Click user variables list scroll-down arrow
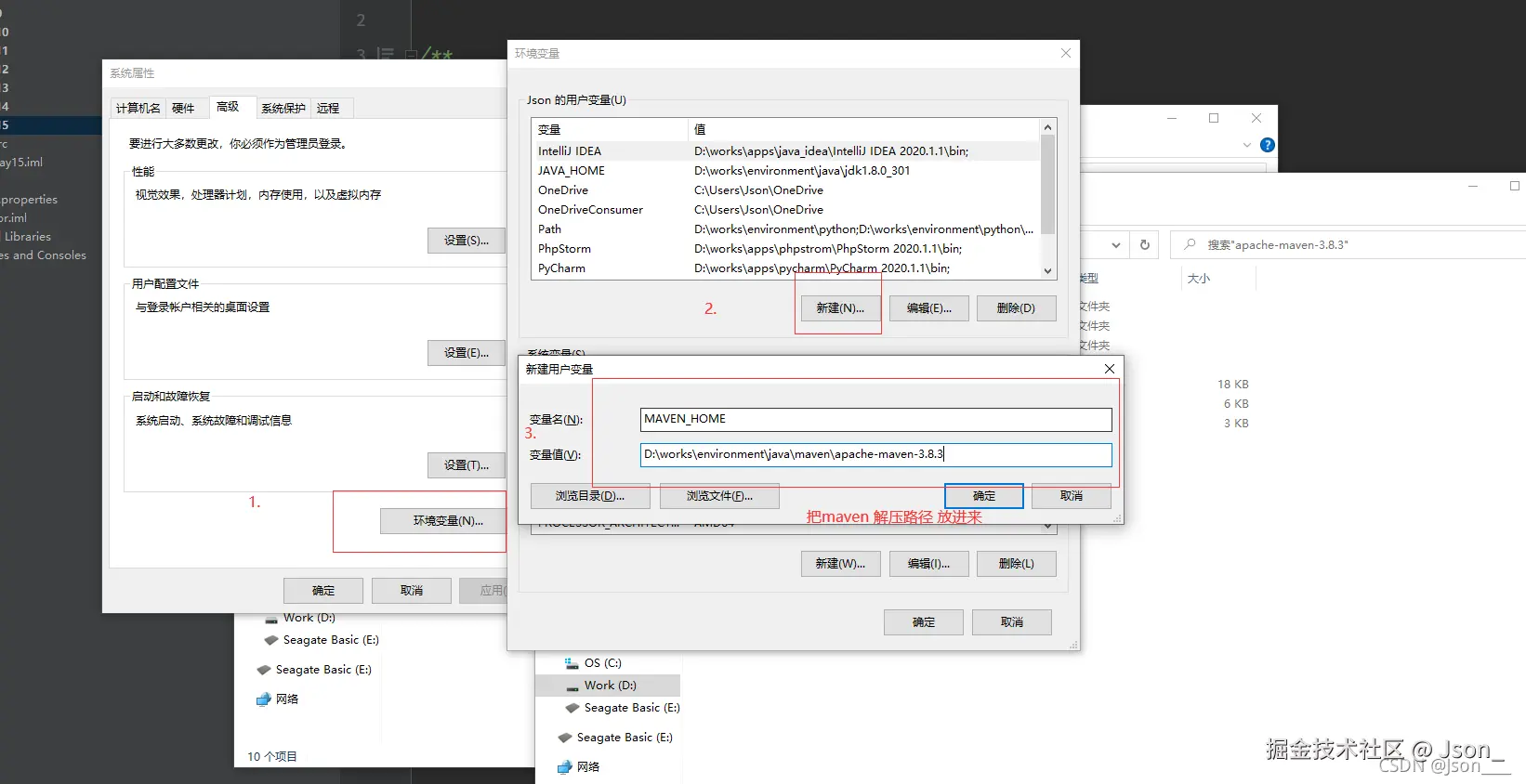The image size is (1526, 784). point(1048,271)
